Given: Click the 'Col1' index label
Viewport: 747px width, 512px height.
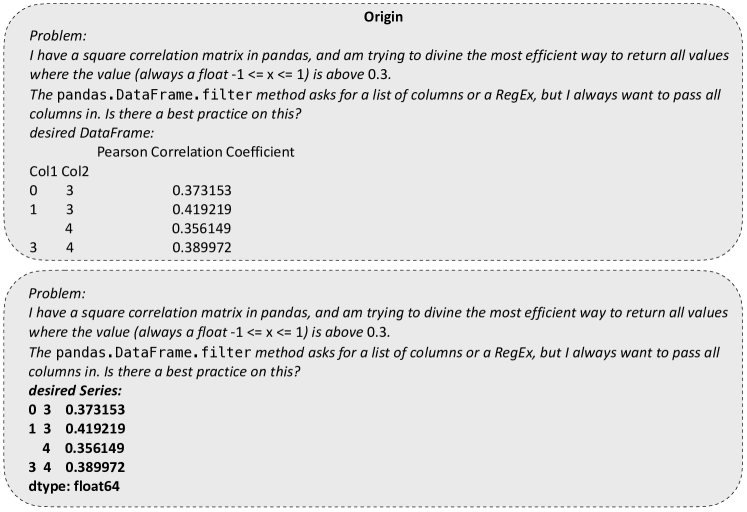Looking at the screenshot, I should click(x=43, y=171).
